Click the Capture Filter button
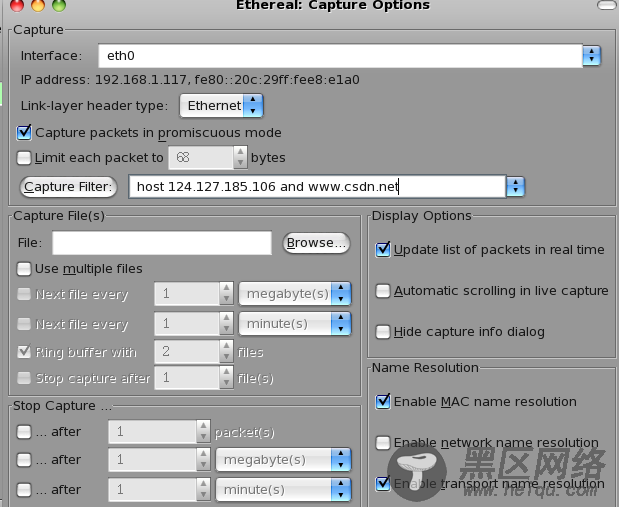619x507 pixels. tap(68, 187)
